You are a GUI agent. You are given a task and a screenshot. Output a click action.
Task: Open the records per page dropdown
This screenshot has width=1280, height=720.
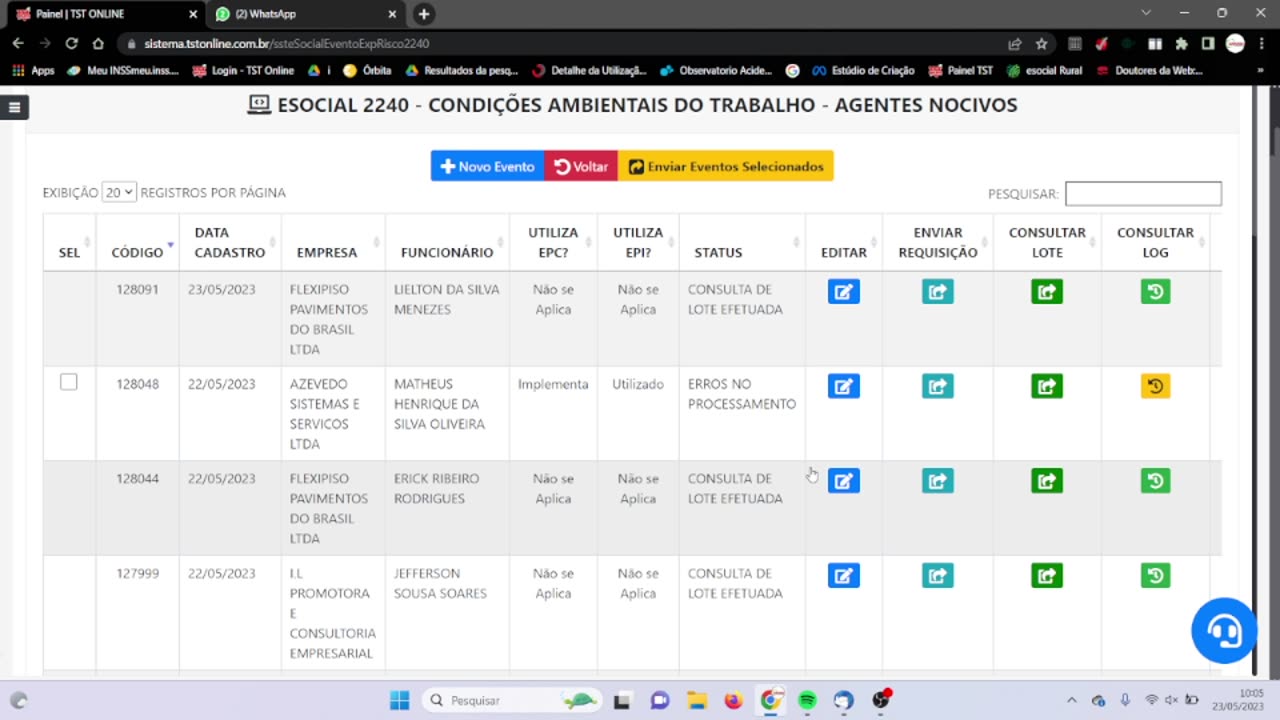pyautogui.click(x=118, y=192)
